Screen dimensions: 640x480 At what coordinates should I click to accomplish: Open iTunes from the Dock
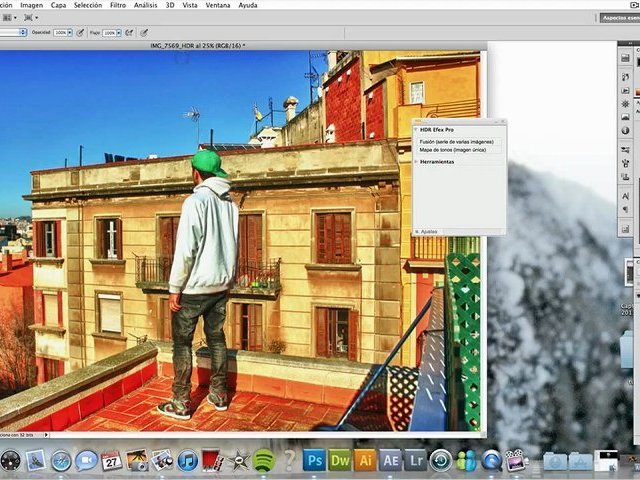[x=187, y=461]
